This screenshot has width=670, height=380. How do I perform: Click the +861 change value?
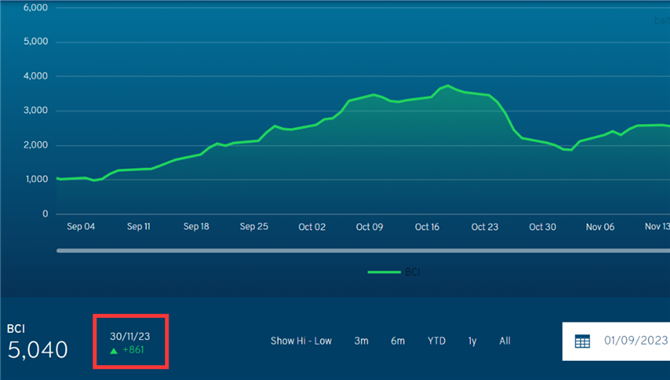coord(133,350)
